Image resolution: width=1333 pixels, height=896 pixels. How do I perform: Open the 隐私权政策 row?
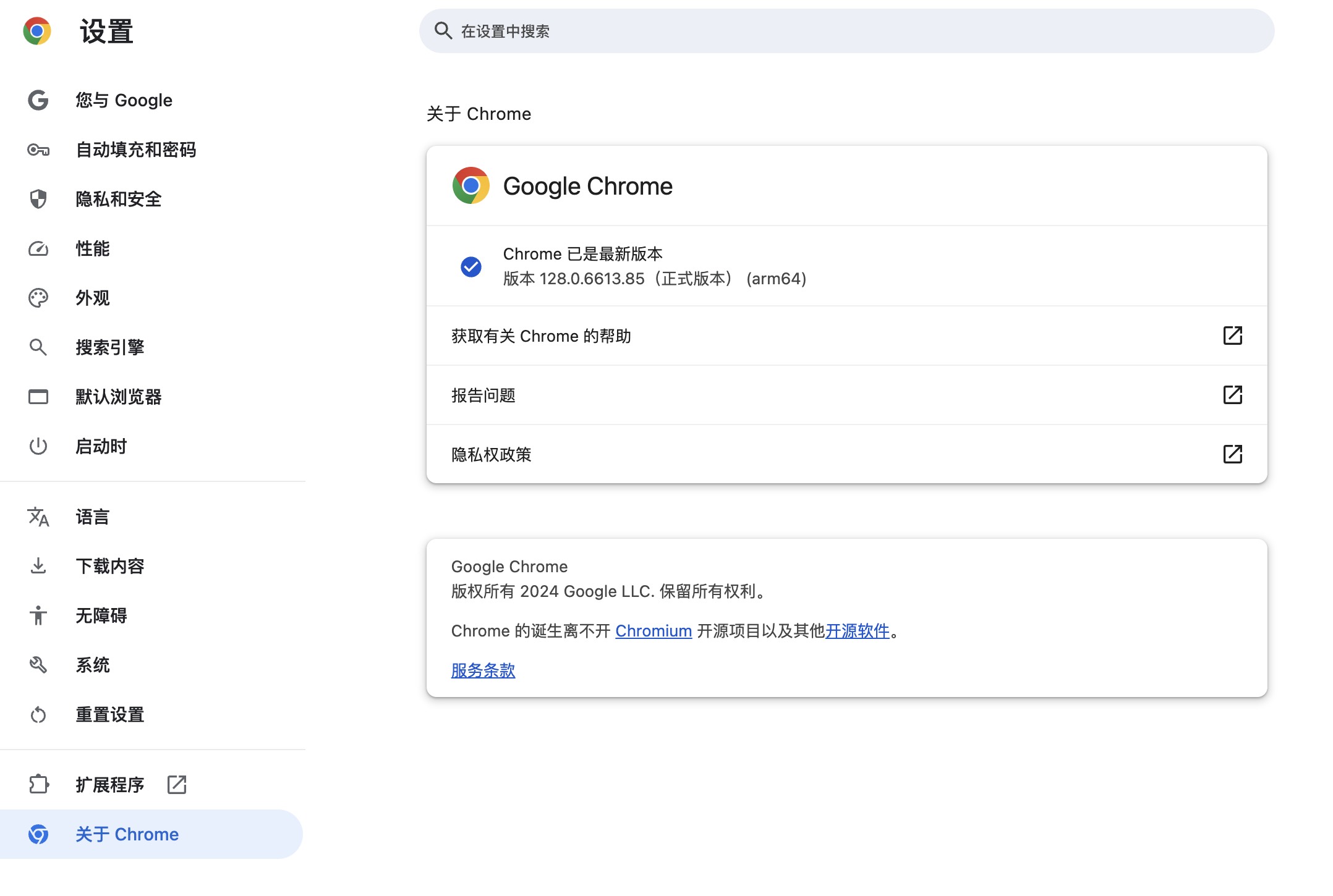846,454
